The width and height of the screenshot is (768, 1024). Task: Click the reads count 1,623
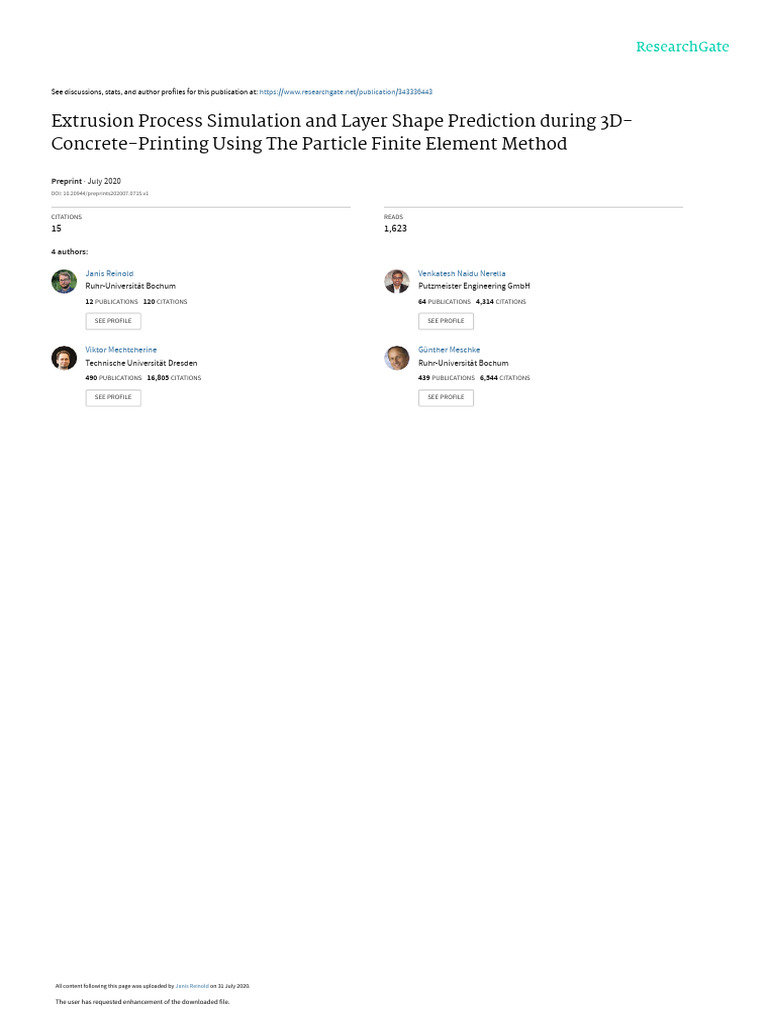click(395, 229)
